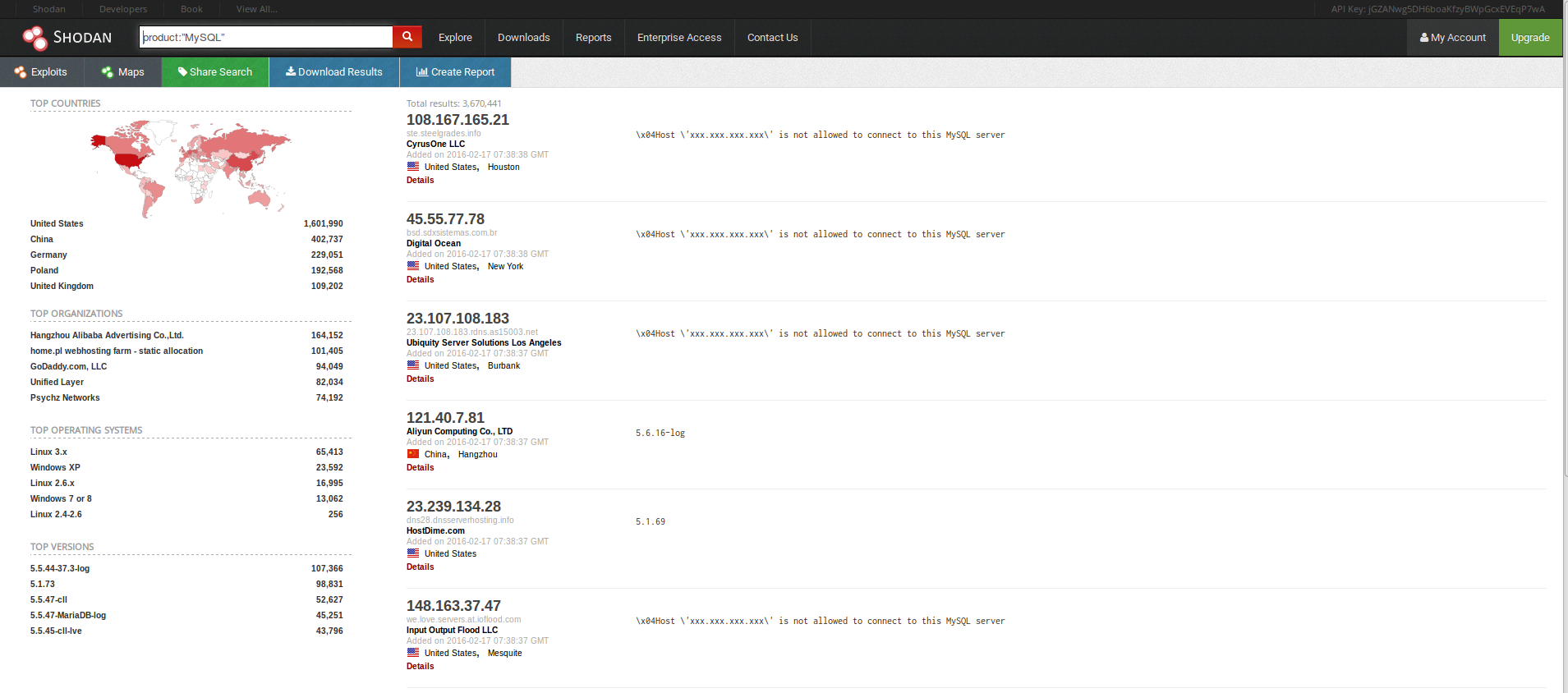This screenshot has height=693, width=1568.
Task: Filter by GoDaddy.com, LLC organization
Action: pyautogui.click(x=68, y=366)
